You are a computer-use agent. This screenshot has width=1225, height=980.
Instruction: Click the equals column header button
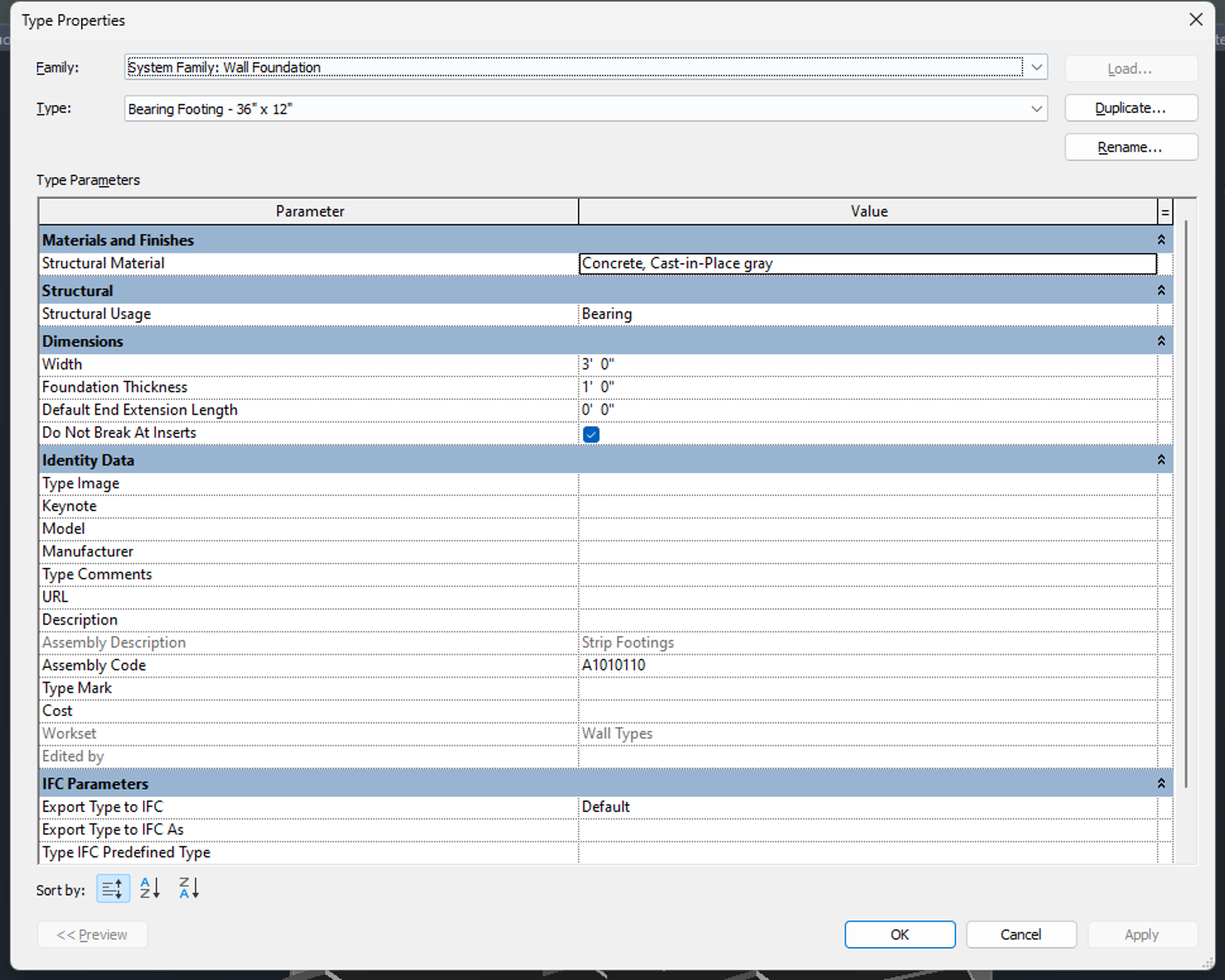pyautogui.click(x=1165, y=212)
